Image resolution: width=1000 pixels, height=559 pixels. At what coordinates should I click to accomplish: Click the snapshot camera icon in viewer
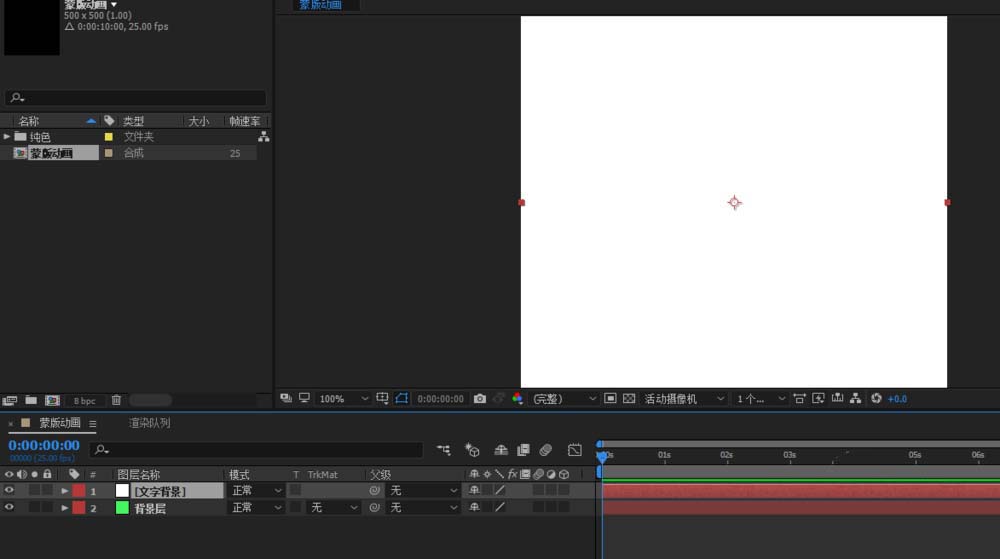(480, 398)
